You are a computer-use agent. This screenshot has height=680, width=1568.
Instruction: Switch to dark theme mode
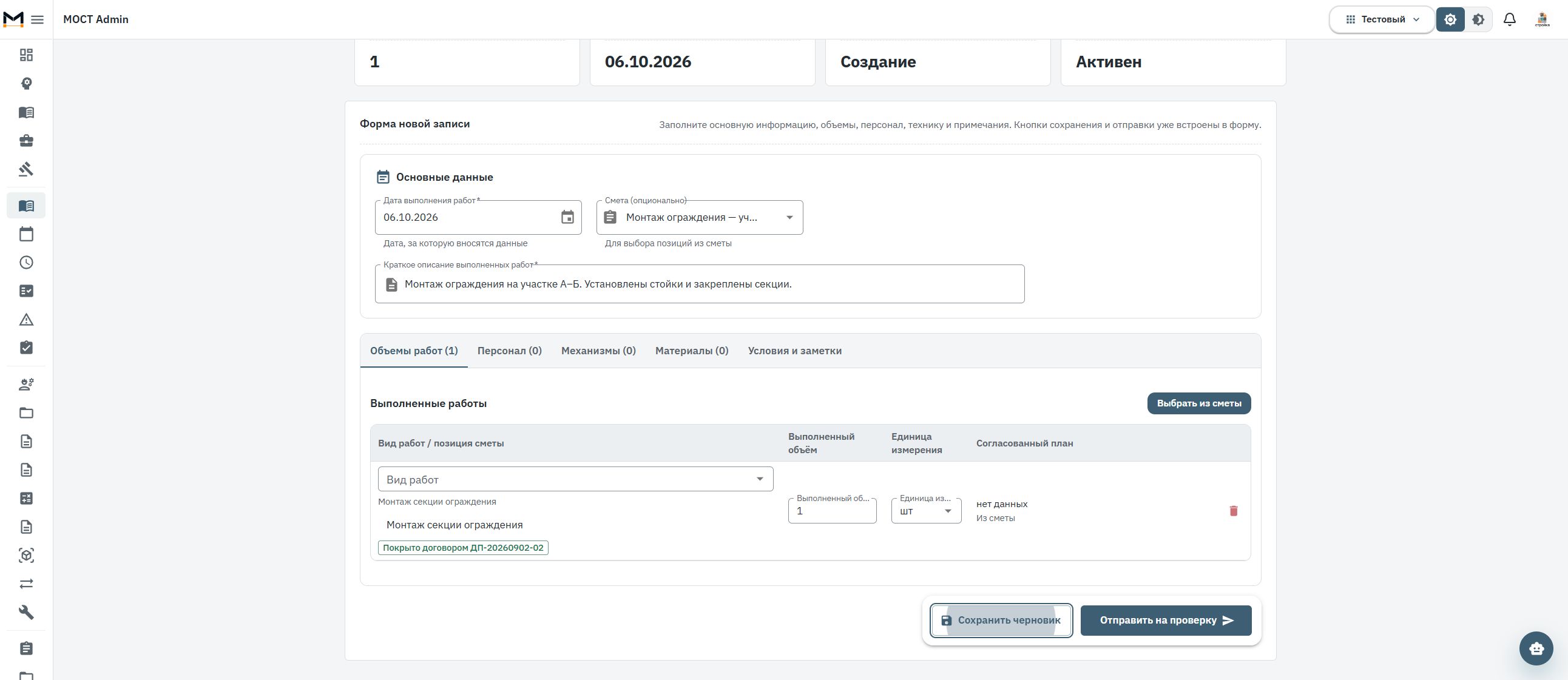(1479, 19)
